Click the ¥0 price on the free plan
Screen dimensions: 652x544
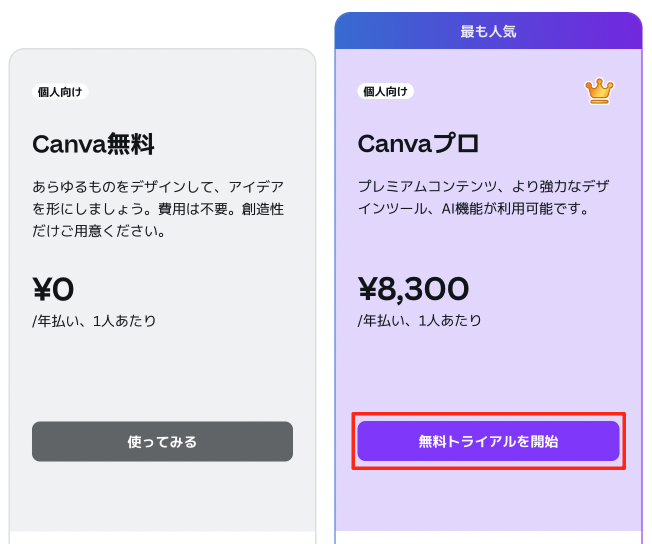tap(54, 289)
